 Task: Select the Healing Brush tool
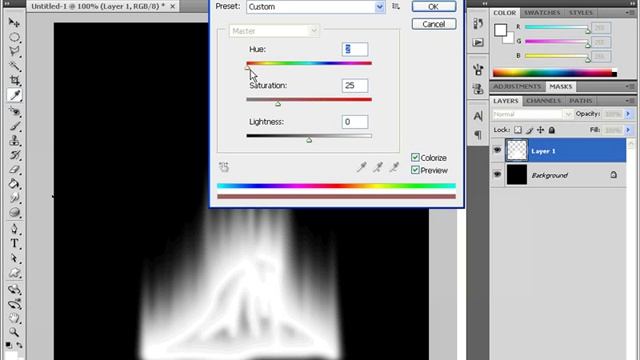point(14,111)
